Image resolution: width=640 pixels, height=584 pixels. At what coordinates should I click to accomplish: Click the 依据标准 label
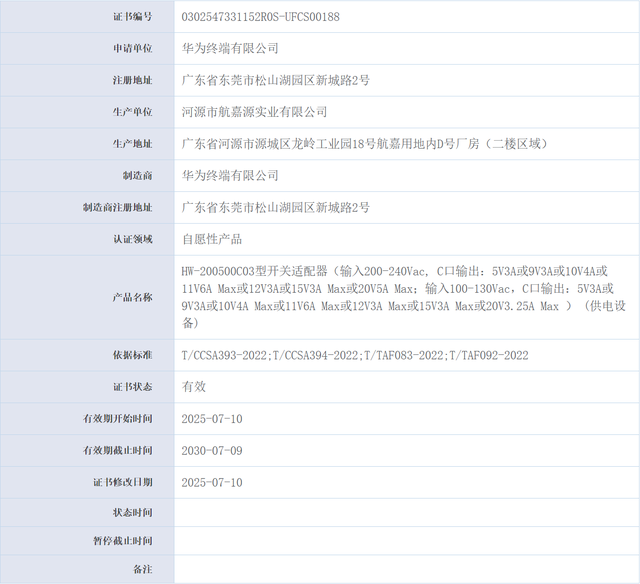133,355
